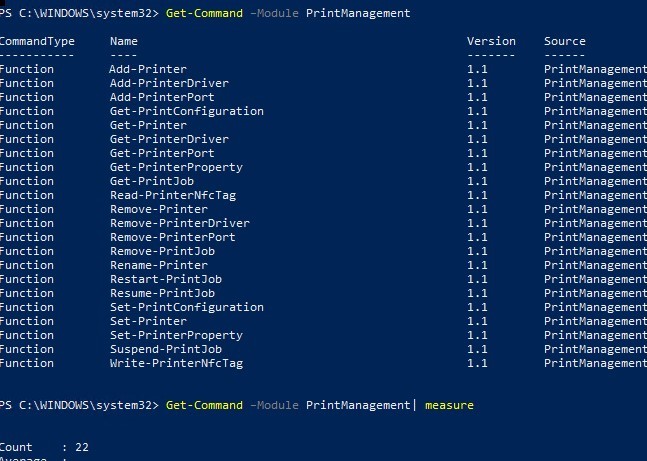Click the Source column header
Screen dimensions: 647x461
point(565,41)
